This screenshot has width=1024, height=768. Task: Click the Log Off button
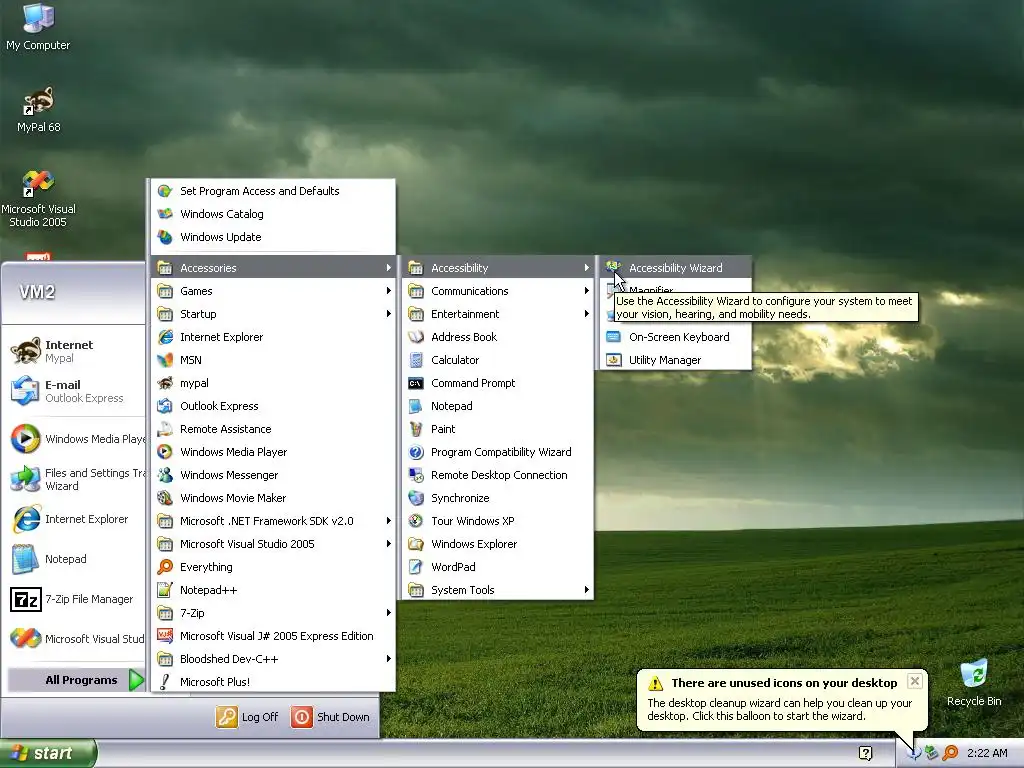(x=248, y=717)
